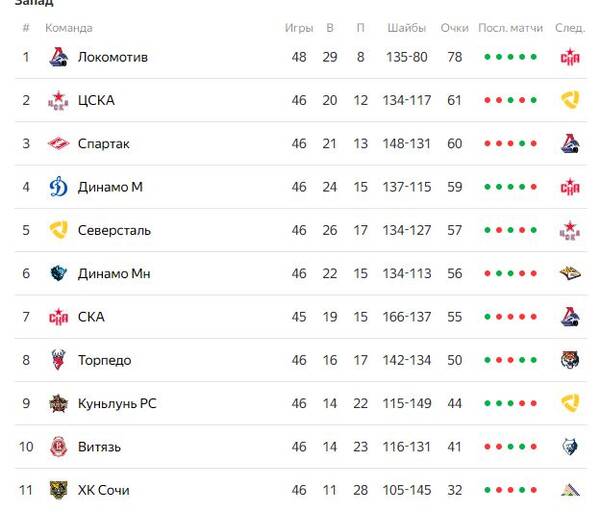This screenshot has height=513, width=600.
Task: Open the Локомотив team name link
Action: coord(113,57)
